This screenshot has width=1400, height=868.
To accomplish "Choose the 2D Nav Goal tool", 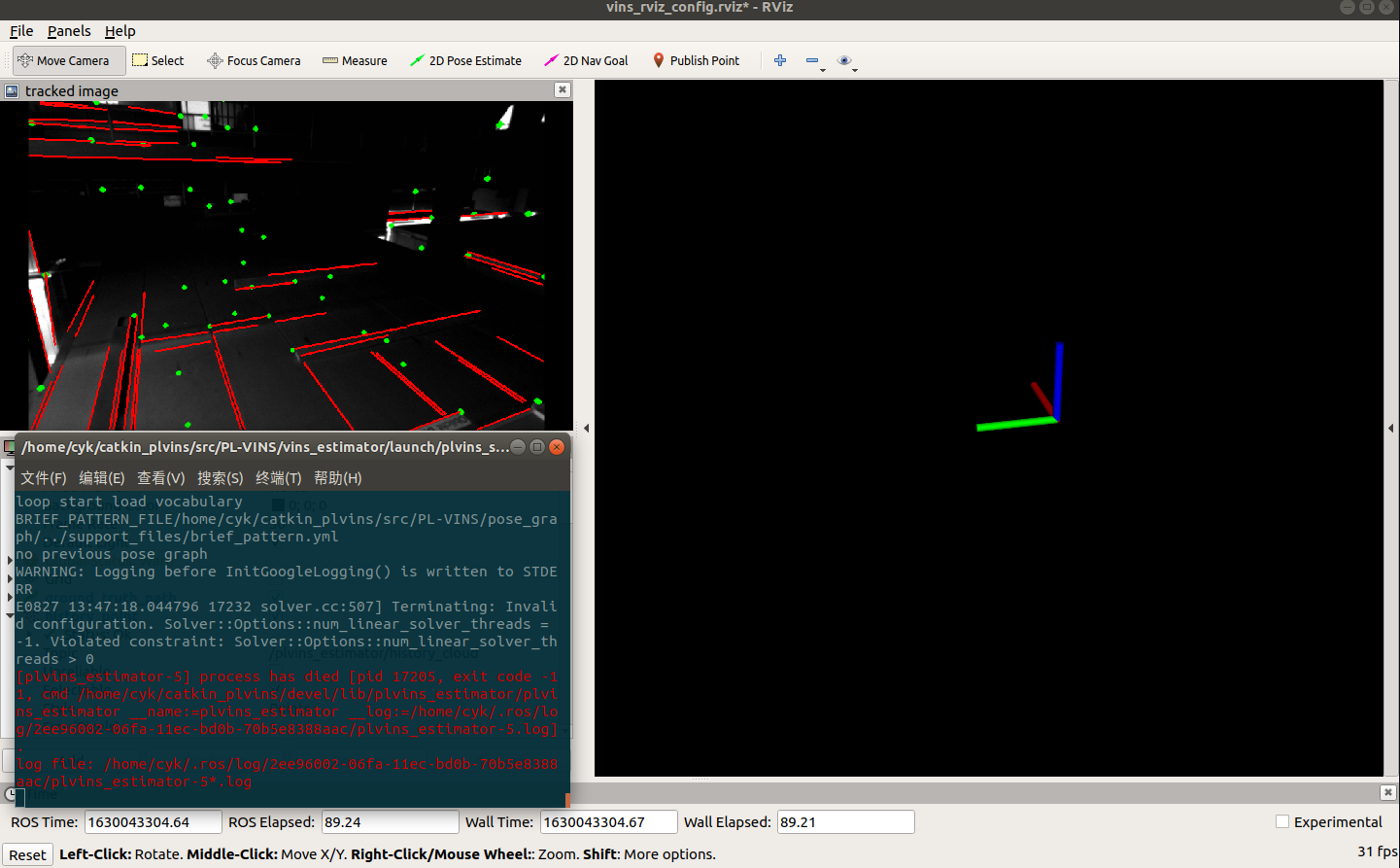I will (587, 60).
